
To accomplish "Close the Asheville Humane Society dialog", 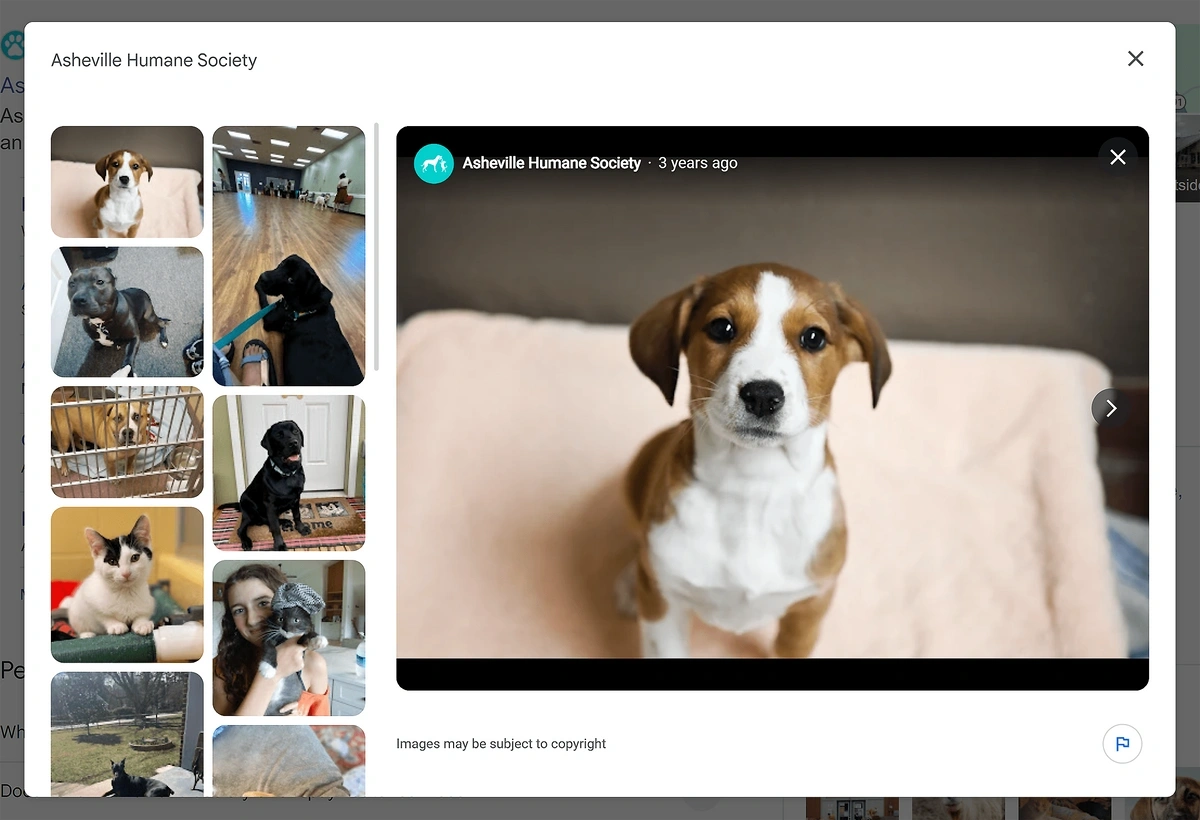I will coord(1135,59).
